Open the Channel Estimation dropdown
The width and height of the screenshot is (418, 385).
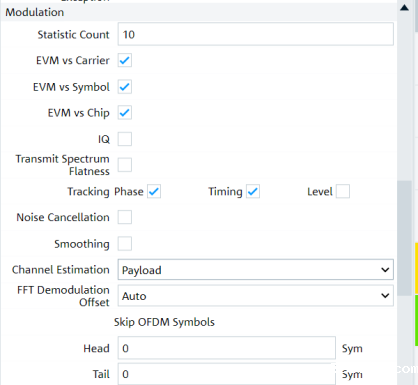(x=256, y=270)
